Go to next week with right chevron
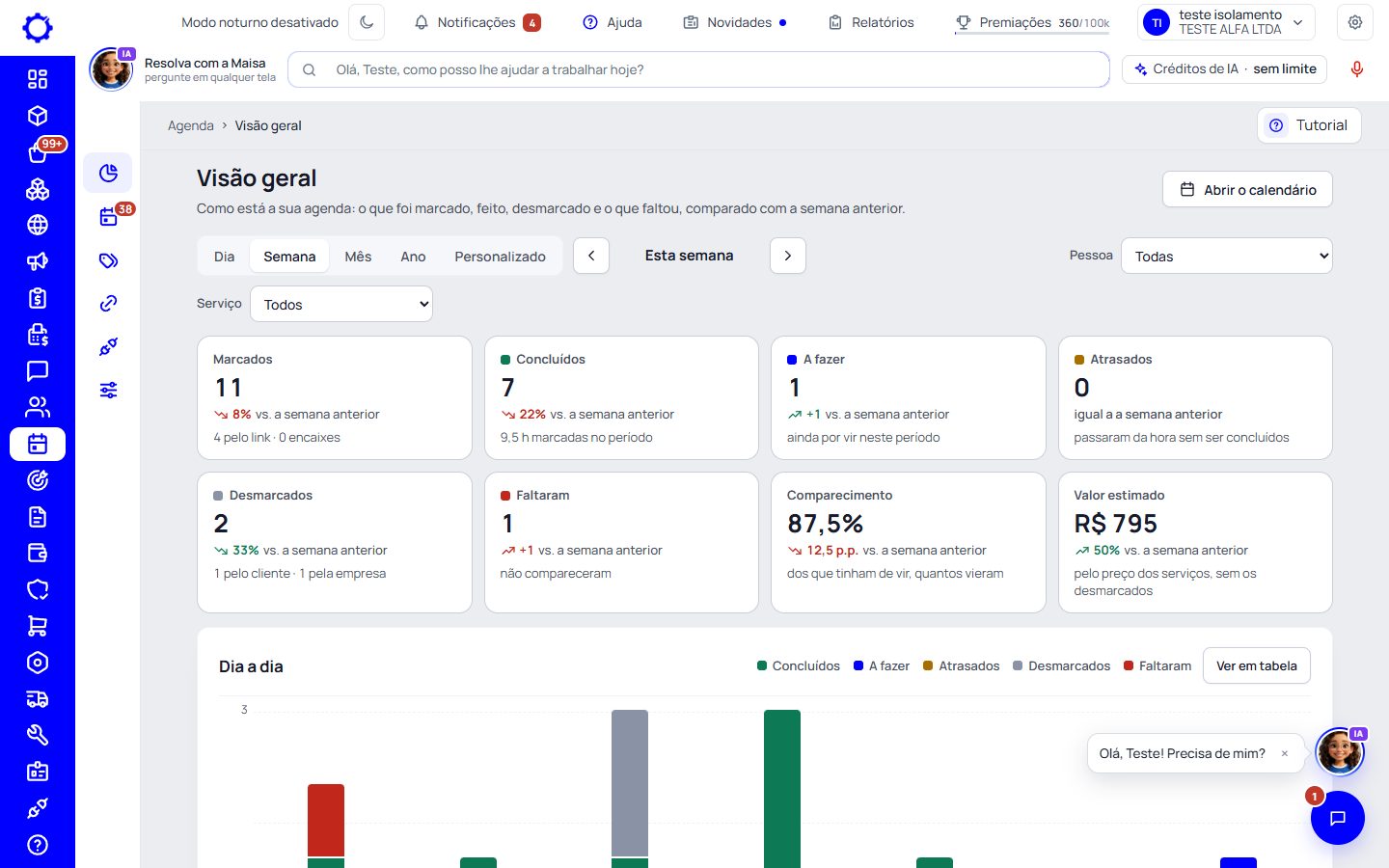Image resolution: width=1389 pixels, height=868 pixels. point(788,256)
